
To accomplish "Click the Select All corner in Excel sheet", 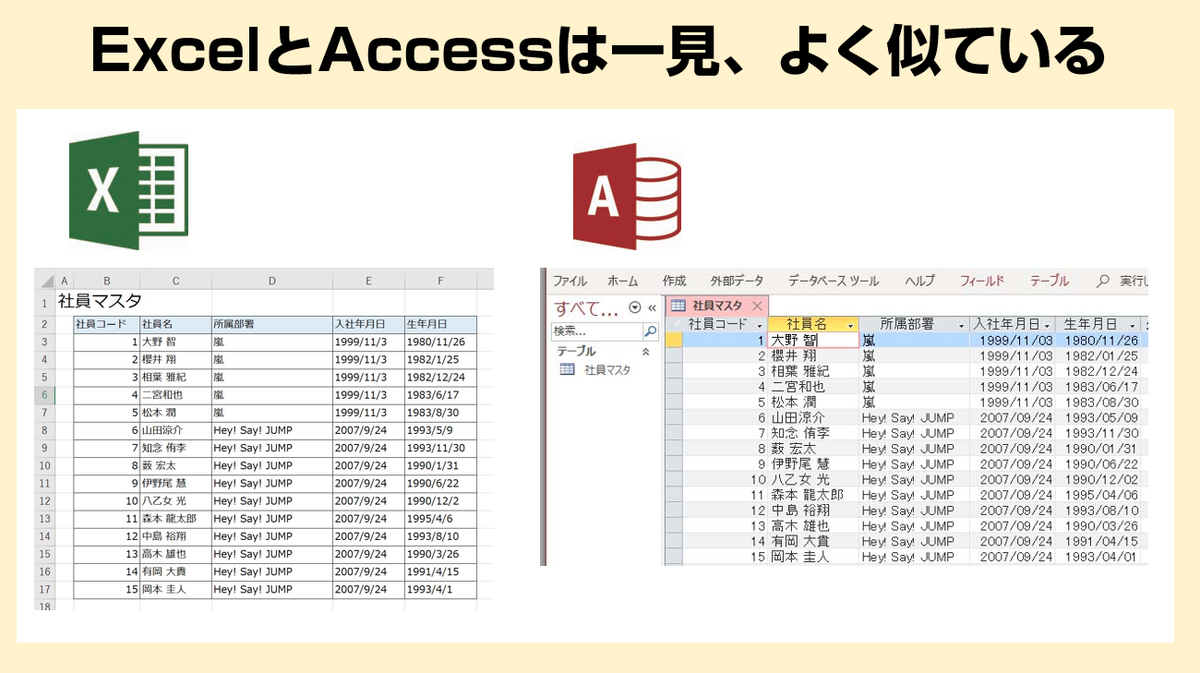I will (45, 281).
